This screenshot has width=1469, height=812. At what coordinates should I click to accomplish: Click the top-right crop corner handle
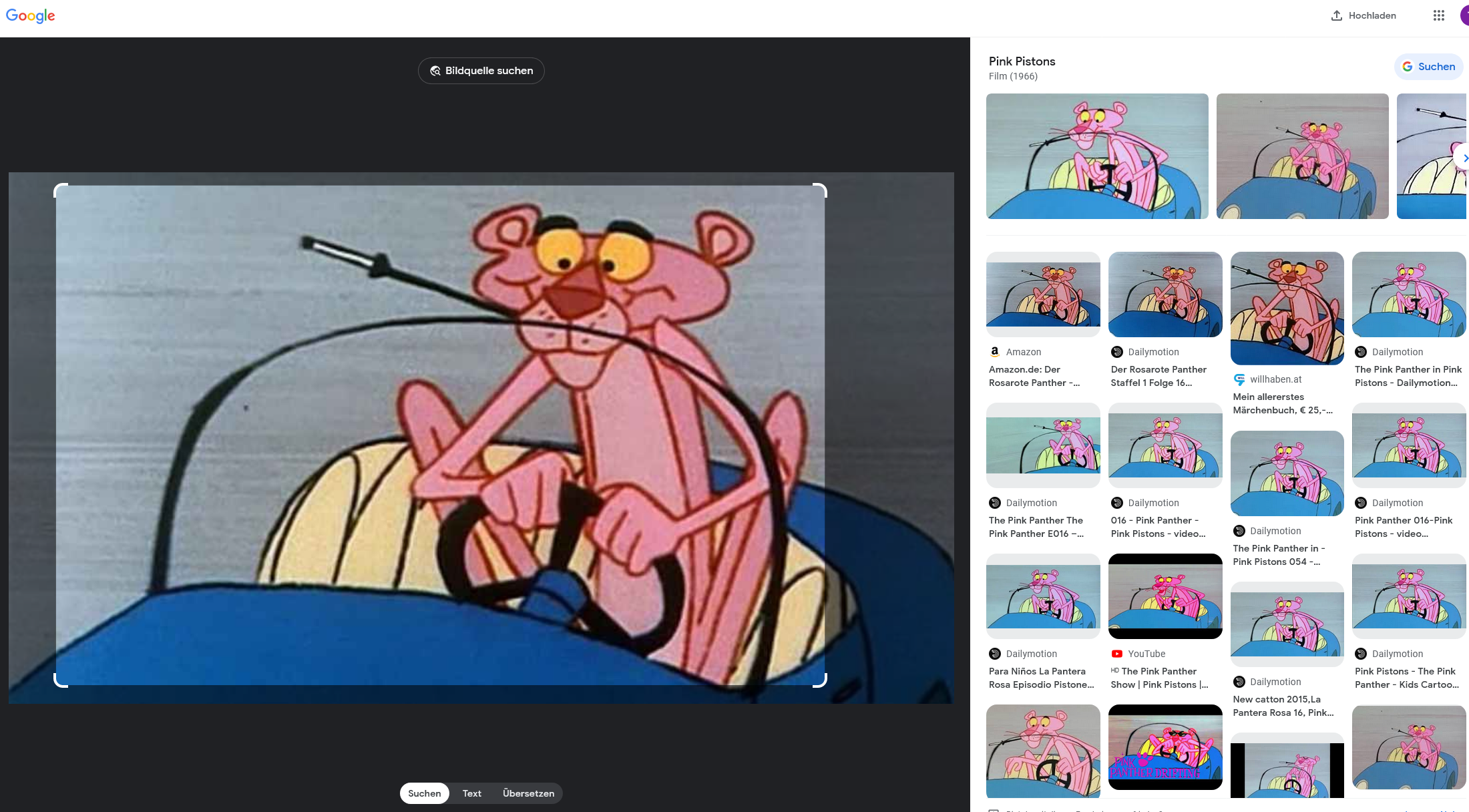pyautogui.click(x=821, y=190)
